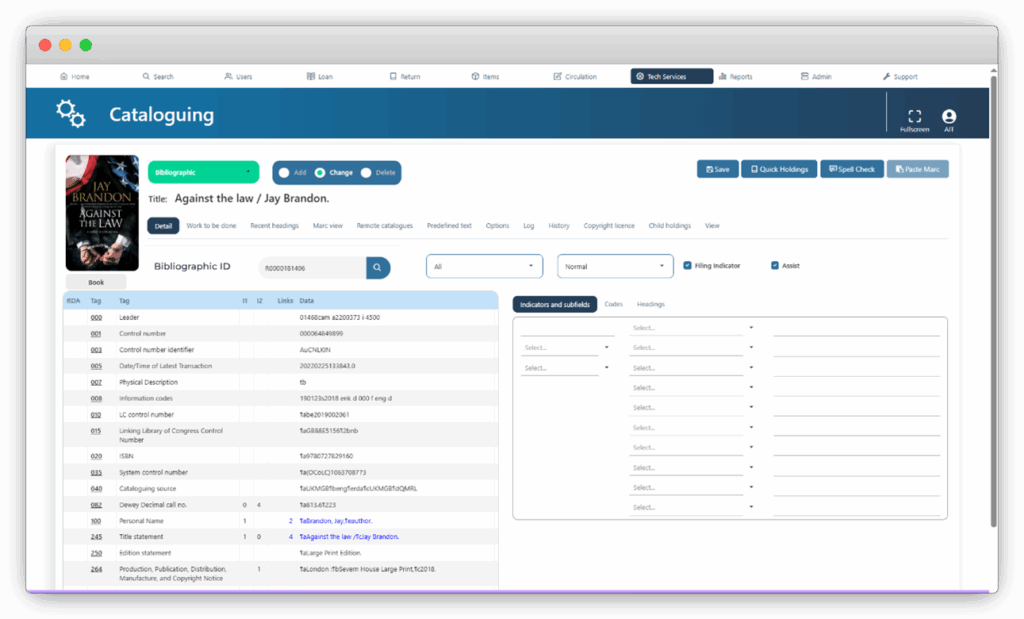This screenshot has height=619, width=1024.
Task: Switch to the Marc view tab
Action: 328,226
